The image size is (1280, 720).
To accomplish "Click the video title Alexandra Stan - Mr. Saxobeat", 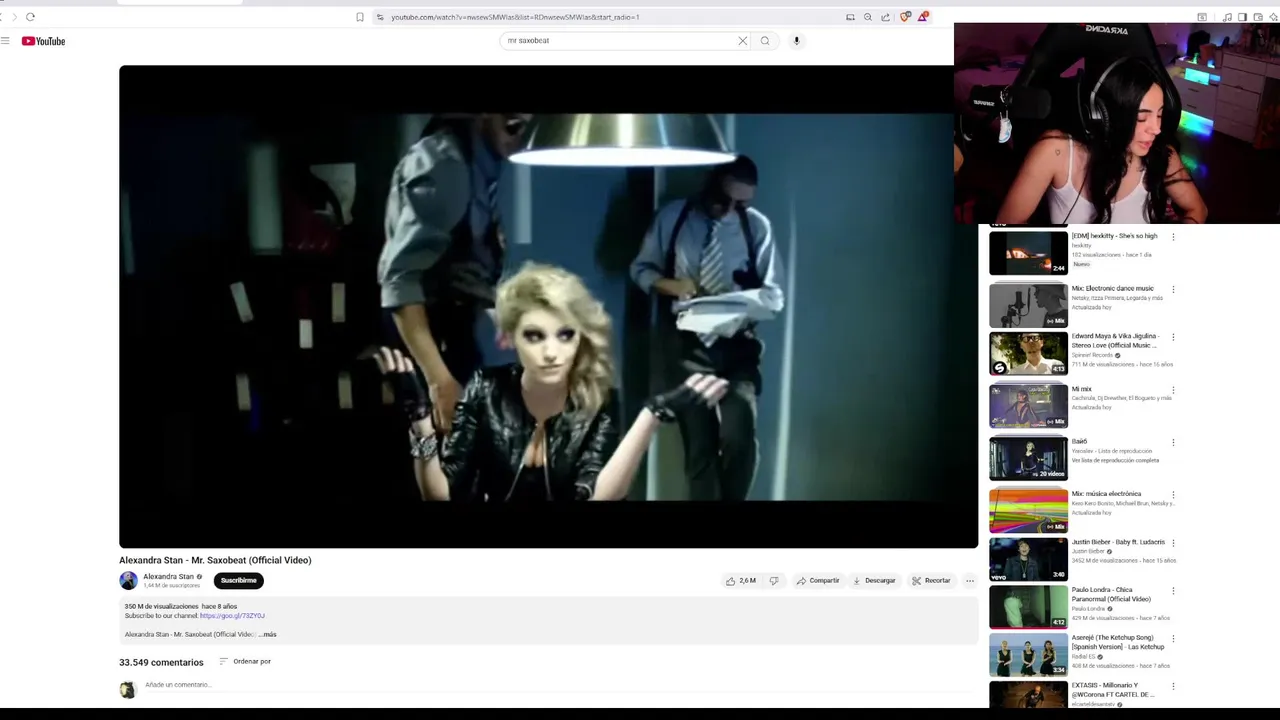I will (215, 560).
